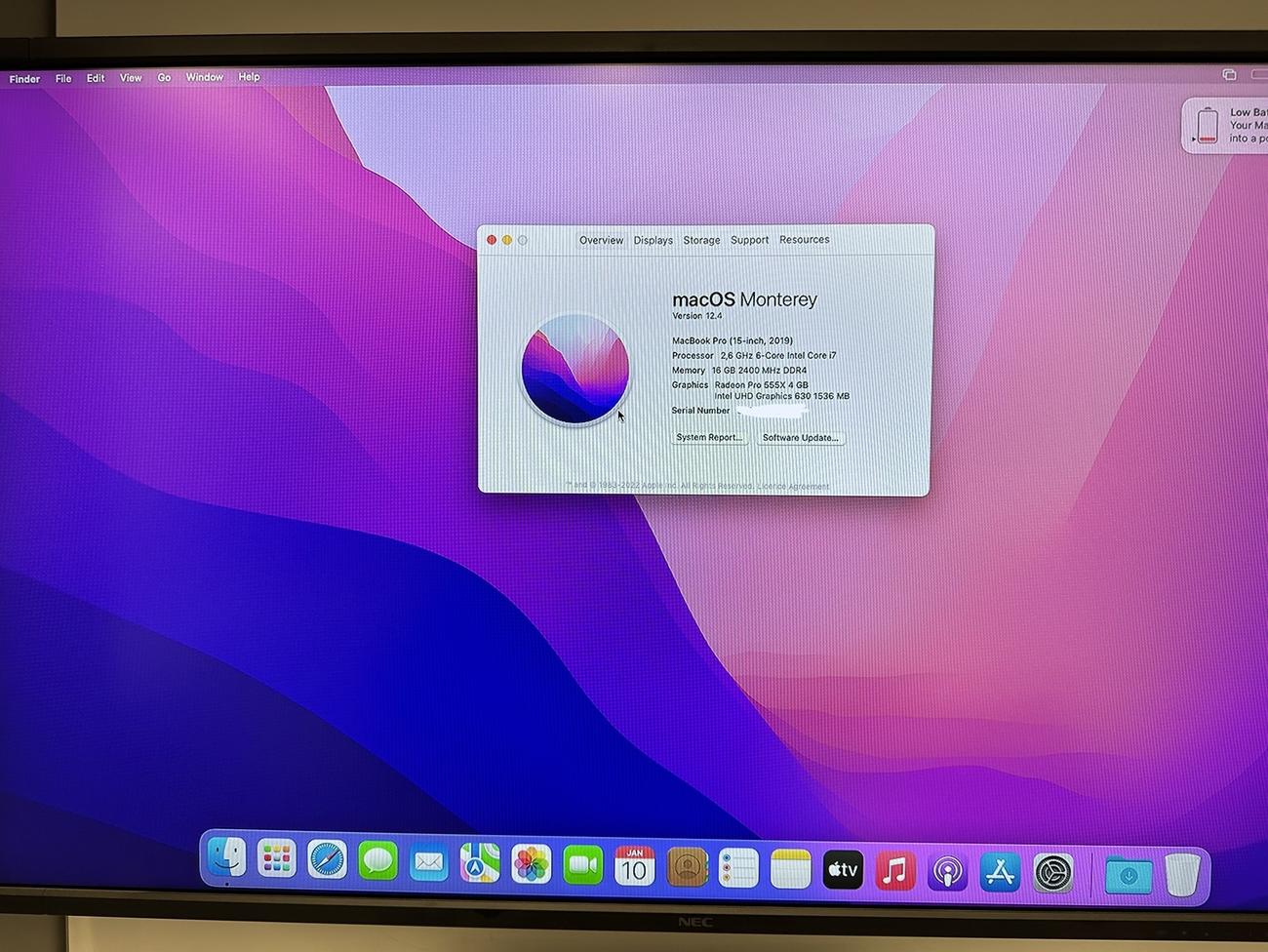Screen dimensions: 1268x952
Task: Switch to the Resources tab
Action: [805, 239]
